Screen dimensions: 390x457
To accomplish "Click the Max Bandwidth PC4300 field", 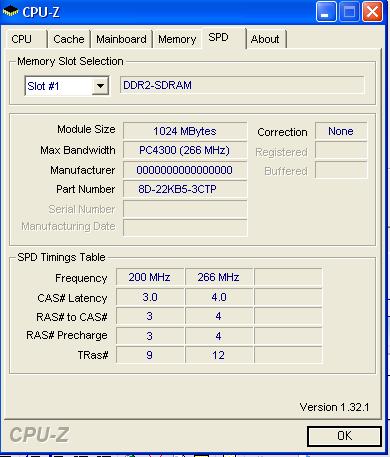I will click(185, 150).
